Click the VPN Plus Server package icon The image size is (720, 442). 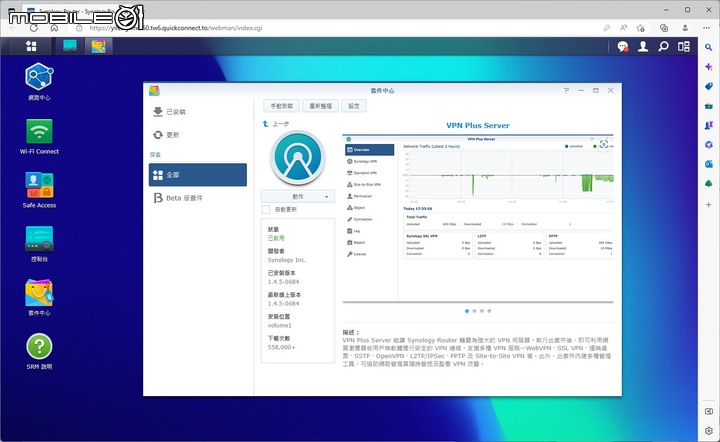[x=298, y=158]
